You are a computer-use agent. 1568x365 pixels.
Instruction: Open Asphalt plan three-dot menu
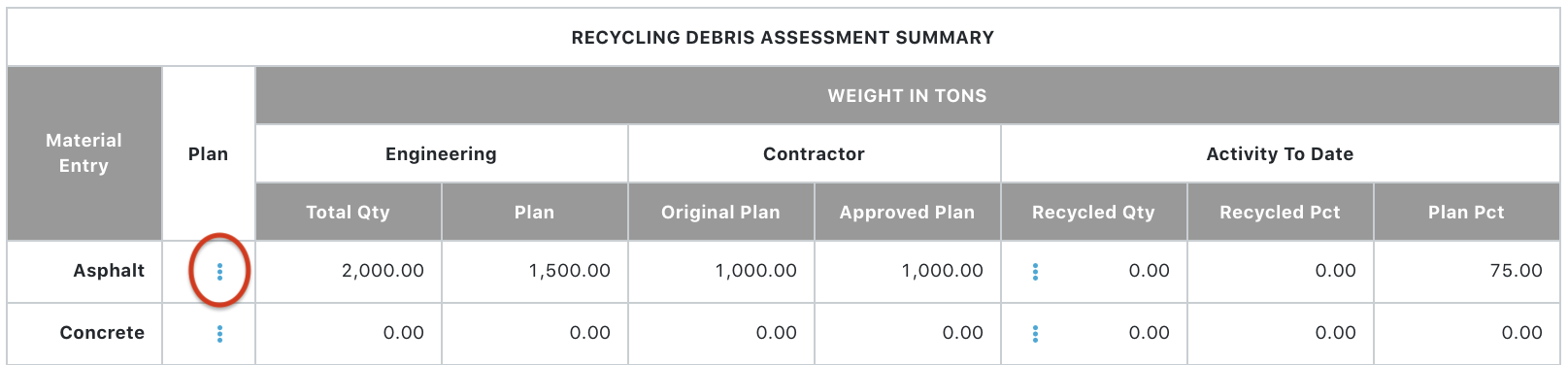point(219,272)
